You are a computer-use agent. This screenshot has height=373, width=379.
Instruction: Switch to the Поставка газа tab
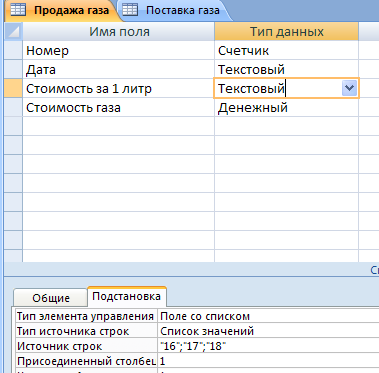pyautogui.click(x=175, y=10)
